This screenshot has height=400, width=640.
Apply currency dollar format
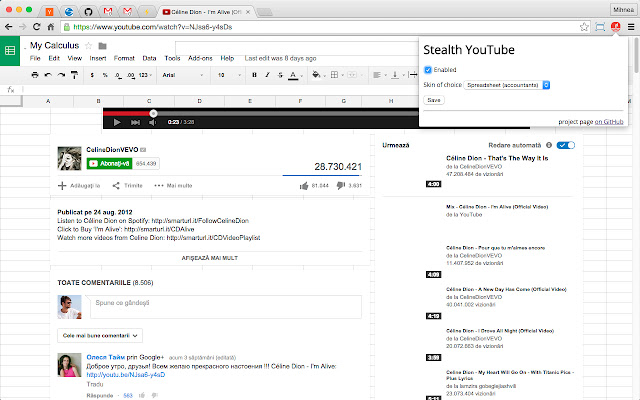[x=92, y=75]
